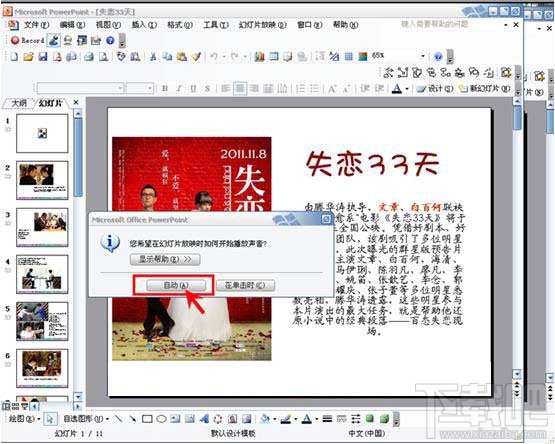
Task: Toggle numbered list formatting
Action: [x=301, y=88]
